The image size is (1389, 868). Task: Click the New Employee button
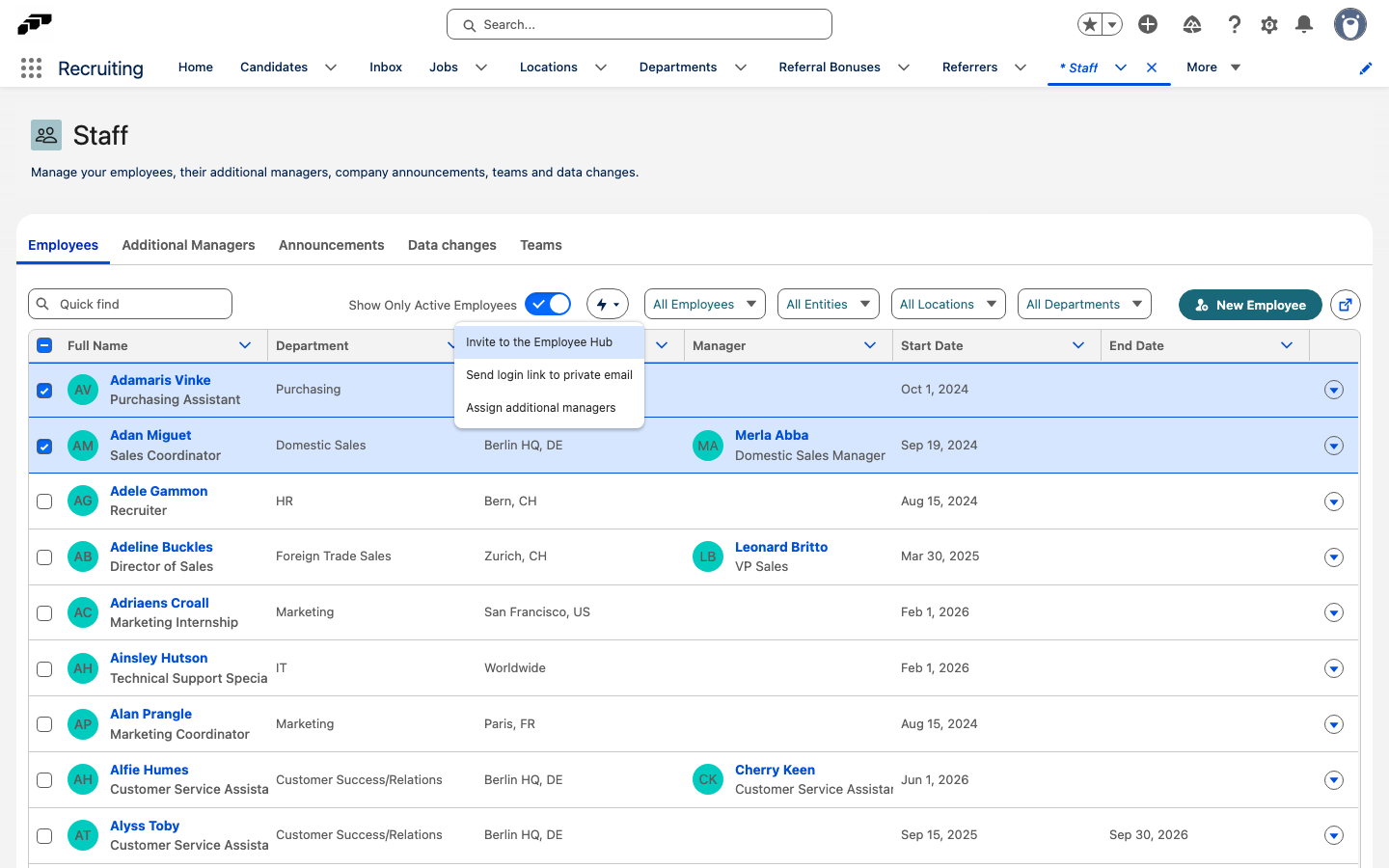coord(1250,305)
